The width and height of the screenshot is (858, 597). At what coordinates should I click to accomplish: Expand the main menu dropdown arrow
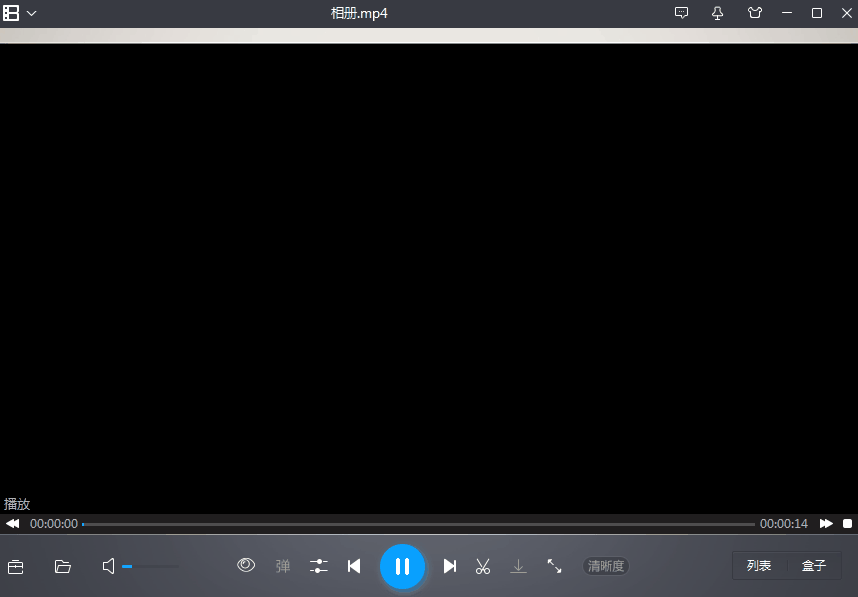[x=32, y=14]
